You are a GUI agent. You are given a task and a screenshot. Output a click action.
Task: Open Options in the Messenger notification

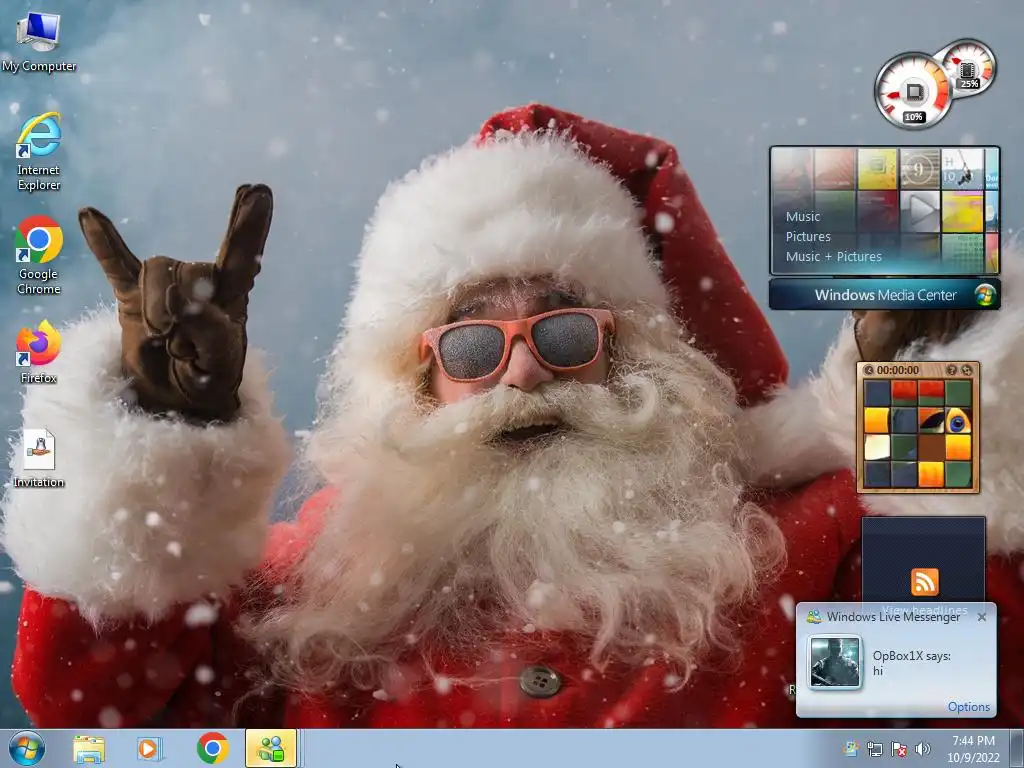point(968,707)
